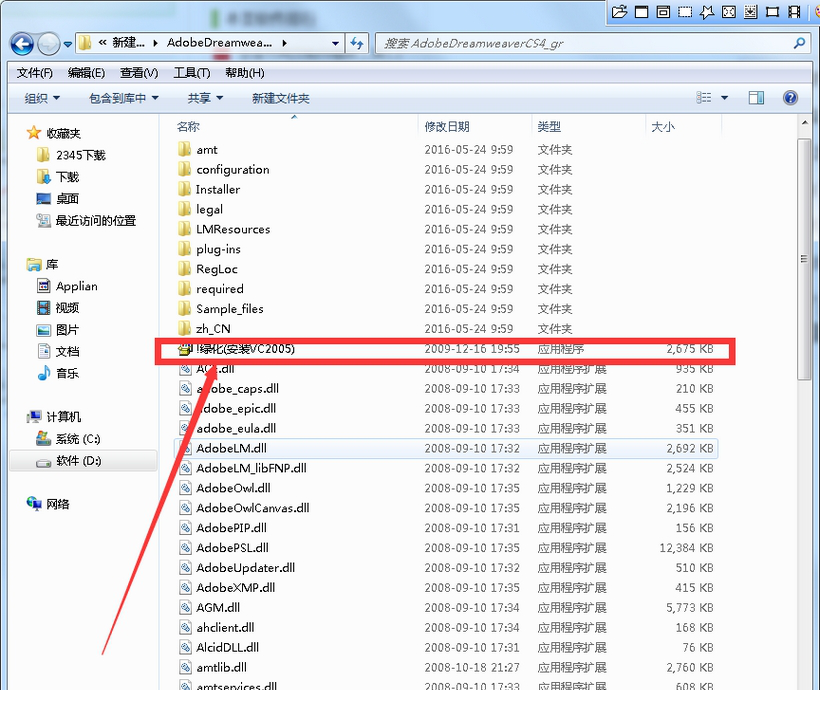
Task: Select the configuration folder icon
Action: (184, 169)
